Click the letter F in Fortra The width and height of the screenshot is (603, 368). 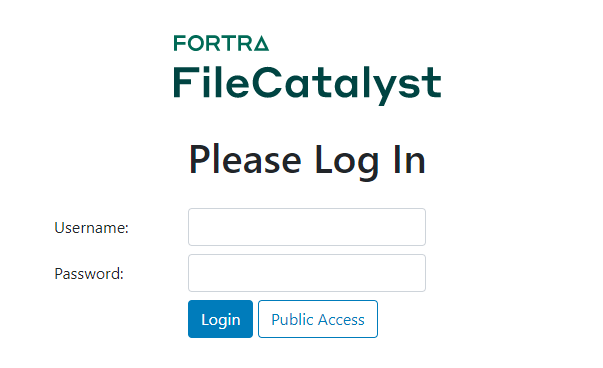click(179, 43)
